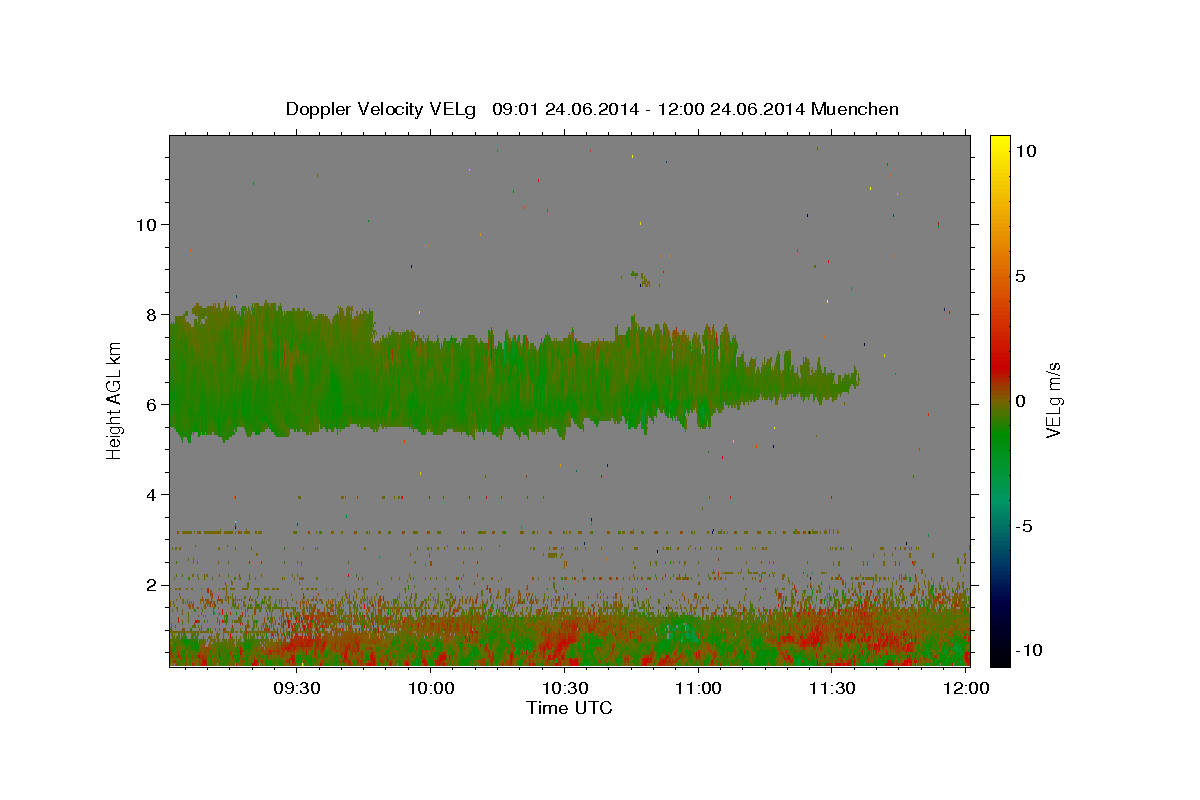The width and height of the screenshot is (1200, 800).
Task: Click the colorbar tick label 5
Action: point(1021,276)
